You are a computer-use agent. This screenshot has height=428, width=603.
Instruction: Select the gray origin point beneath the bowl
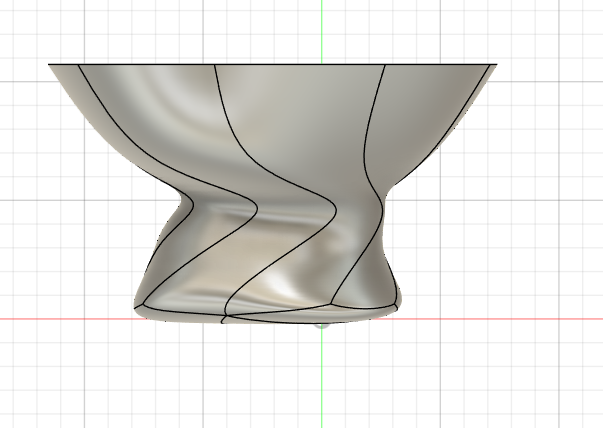[x=321, y=326]
